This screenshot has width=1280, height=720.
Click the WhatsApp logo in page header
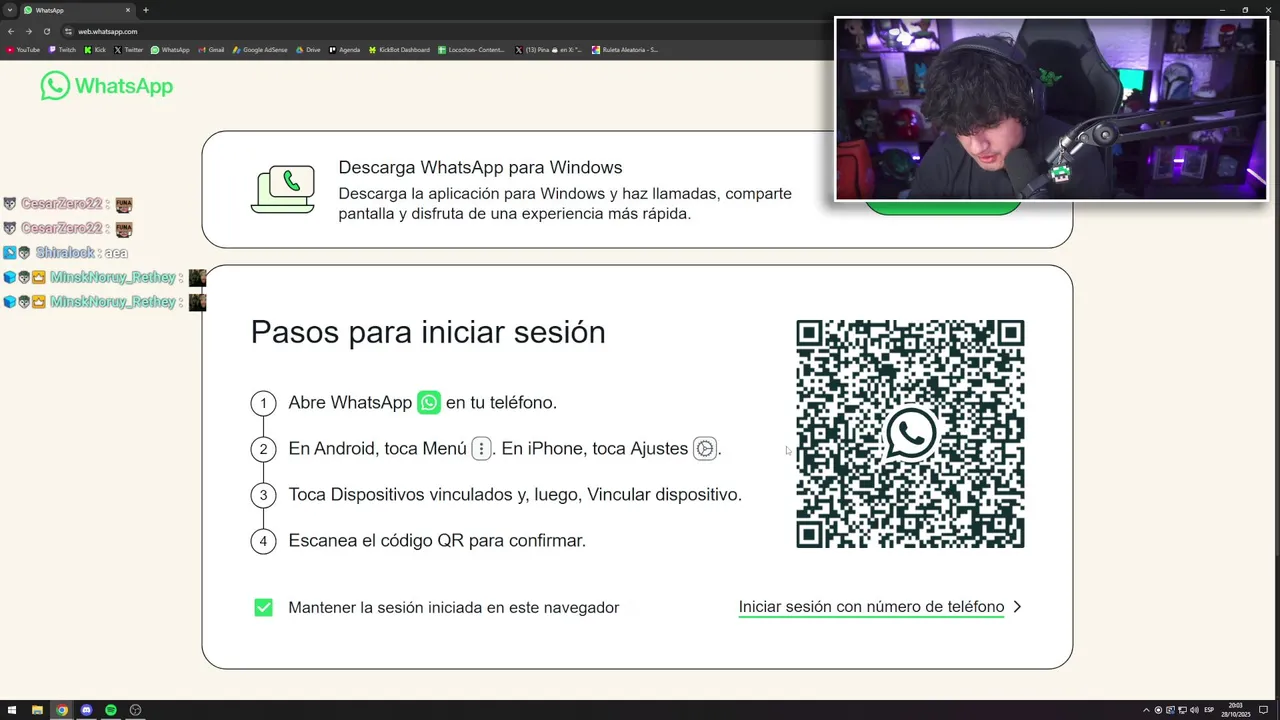pyautogui.click(x=107, y=86)
